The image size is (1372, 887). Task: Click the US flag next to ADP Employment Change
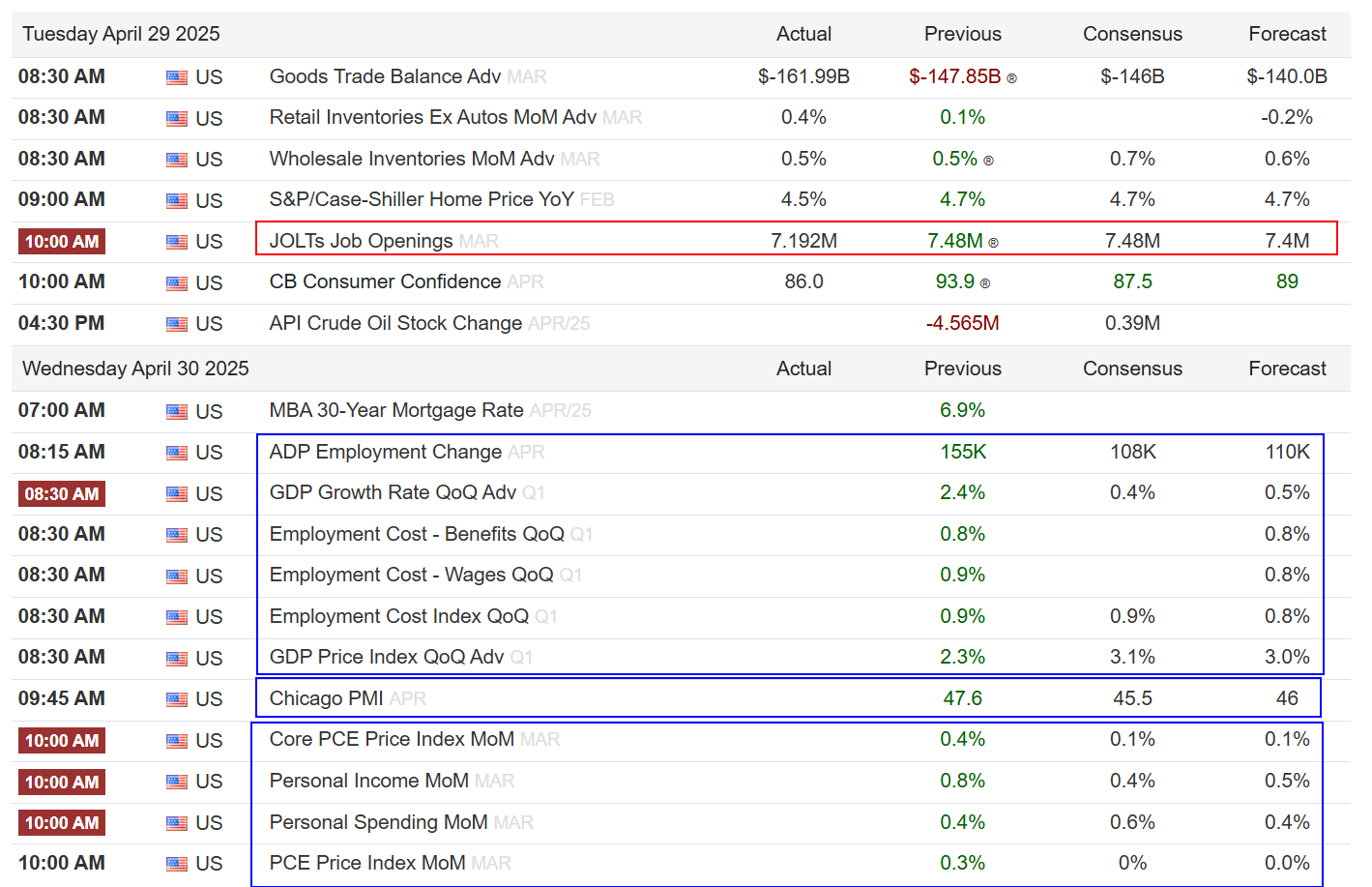click(x=177, y=453)
